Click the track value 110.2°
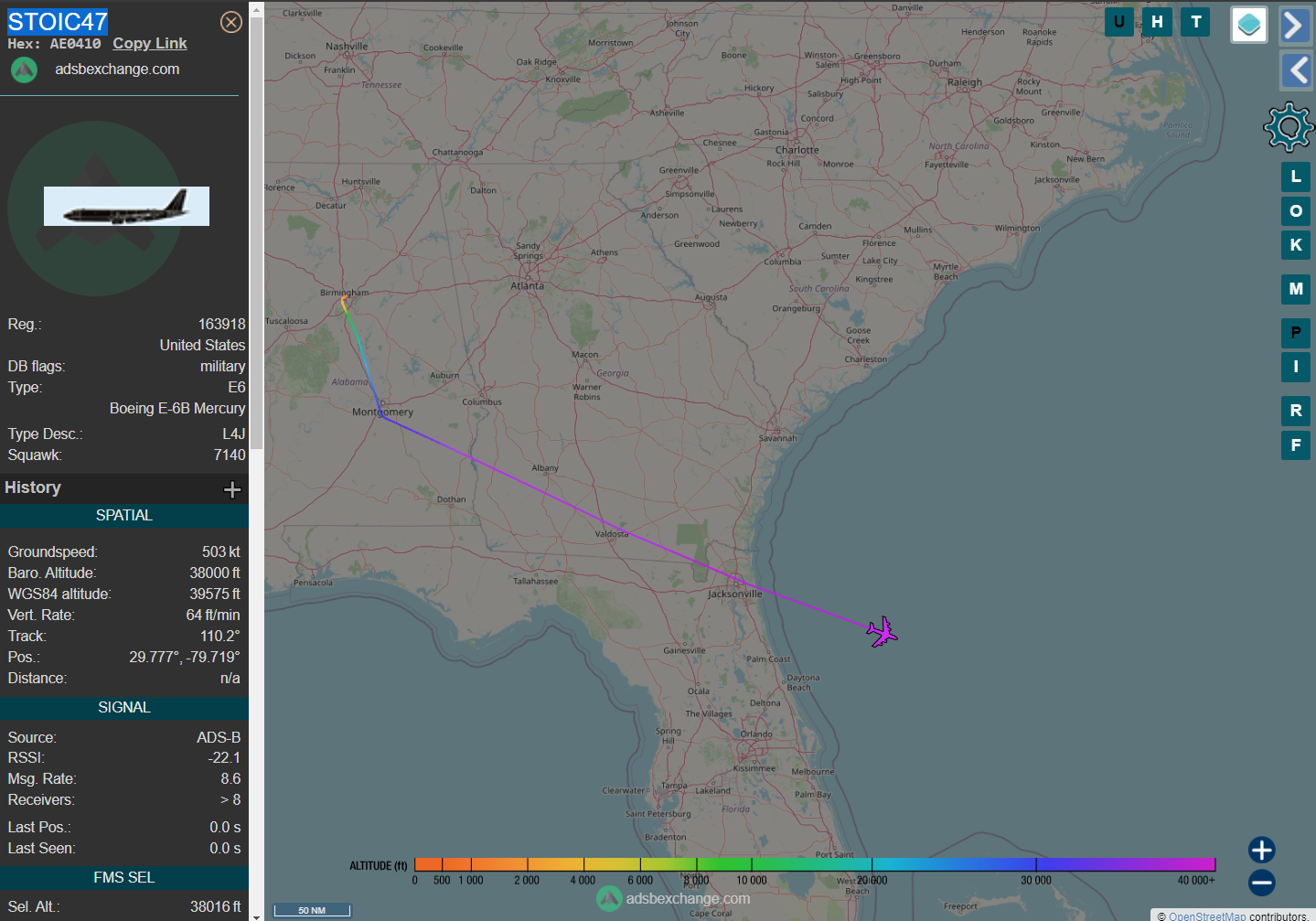This screenshot has width=1316, height=921. 220,636
